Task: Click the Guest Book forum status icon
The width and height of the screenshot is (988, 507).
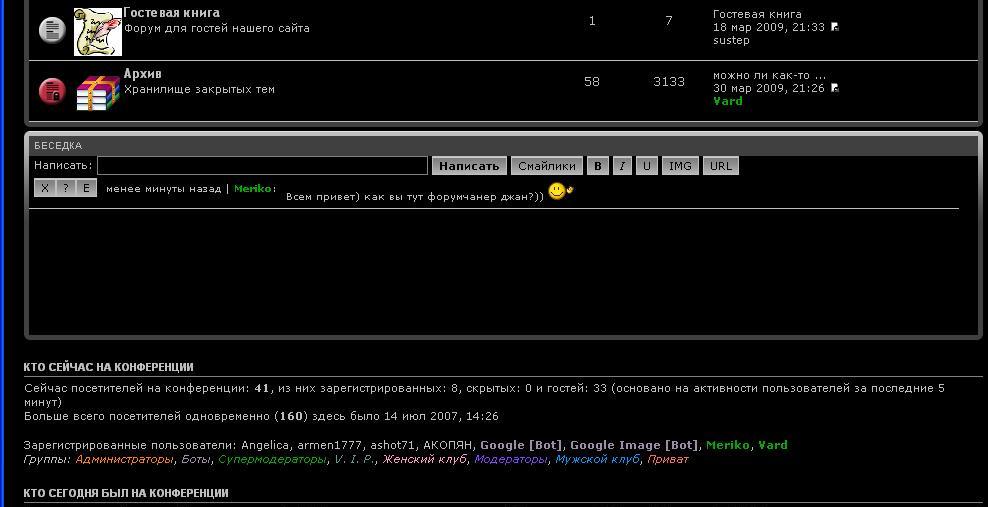Action: click(51, 30)
